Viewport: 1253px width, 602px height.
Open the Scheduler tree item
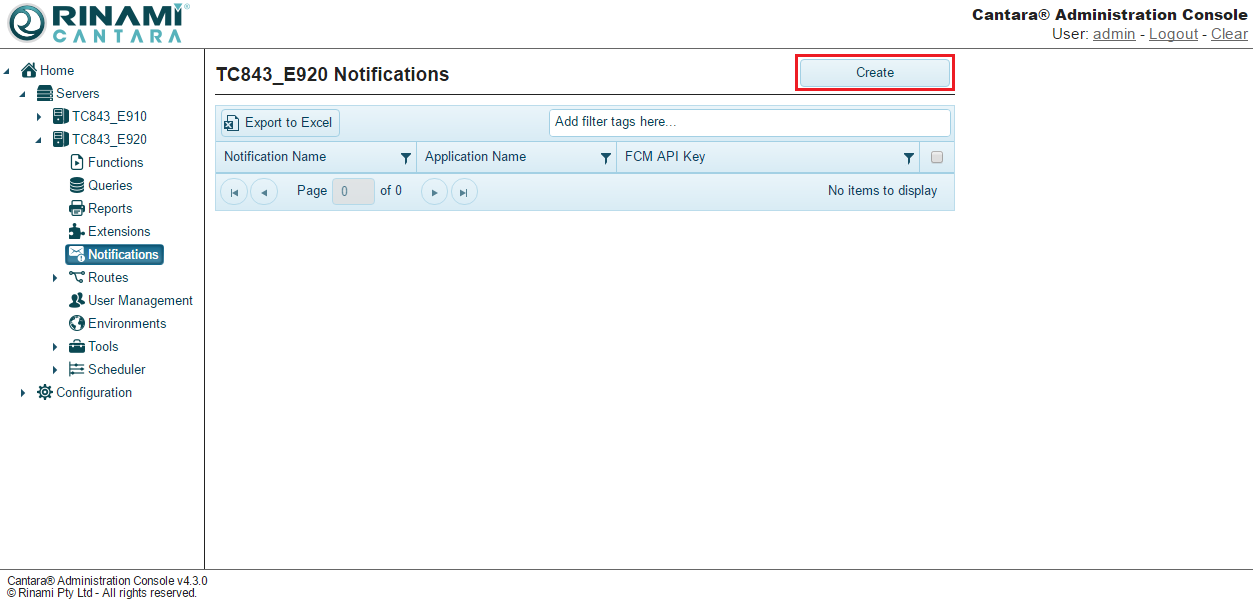tap(116, 369)
